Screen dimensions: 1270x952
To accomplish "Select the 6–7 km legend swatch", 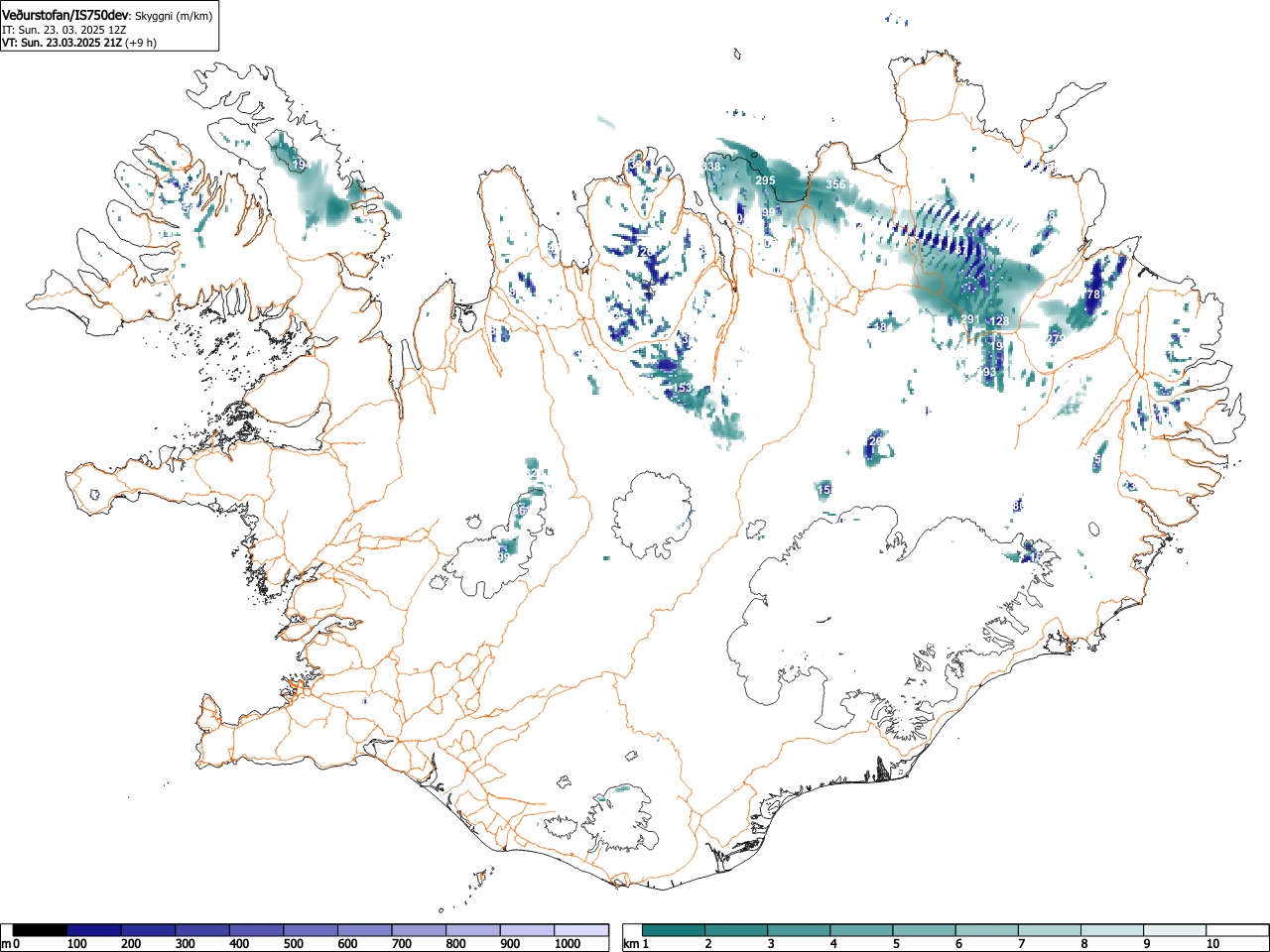I will 989,930.
